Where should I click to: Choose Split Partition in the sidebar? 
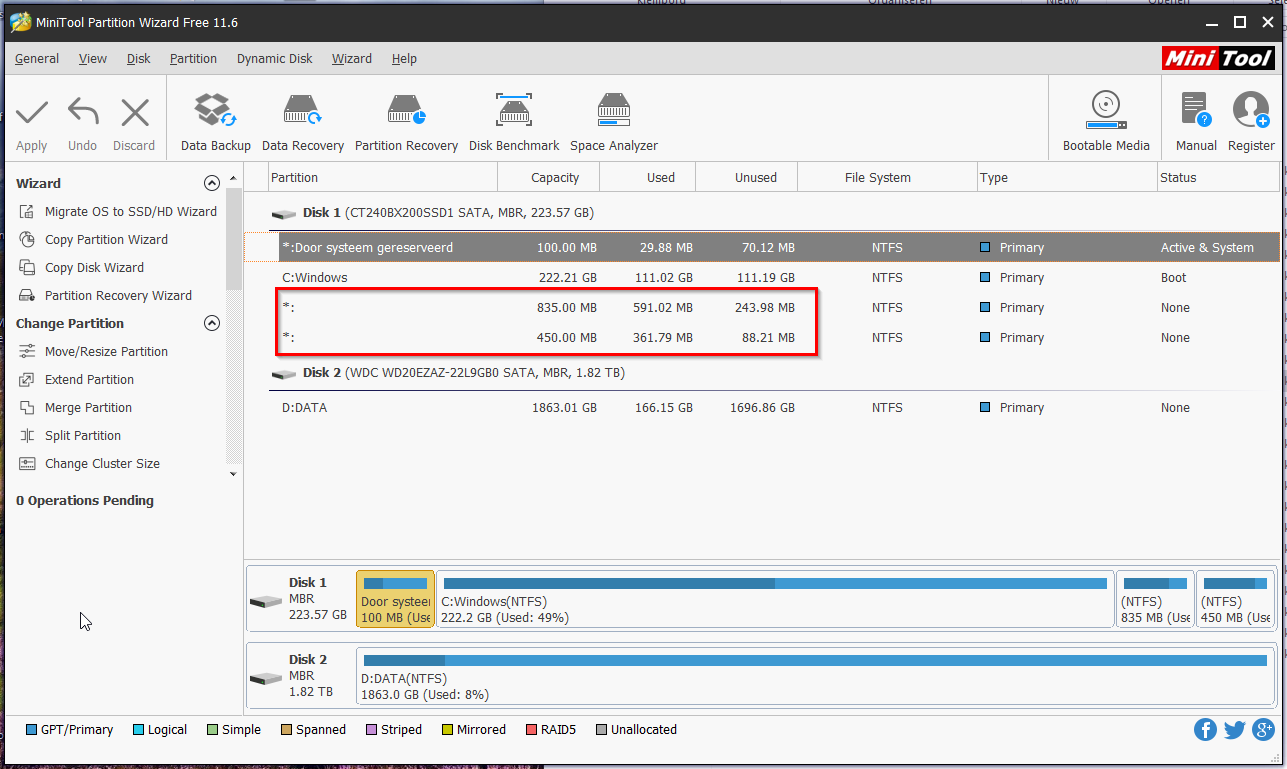point(71,436)
